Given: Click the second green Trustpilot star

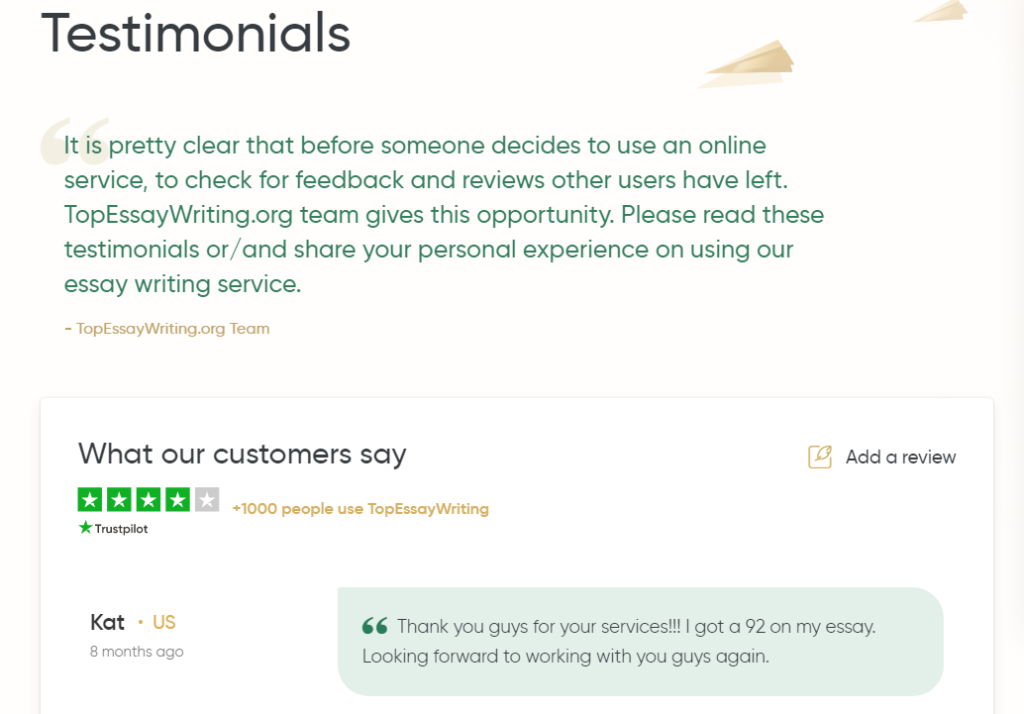Looking at the screenshot, I should coord(119,500).
